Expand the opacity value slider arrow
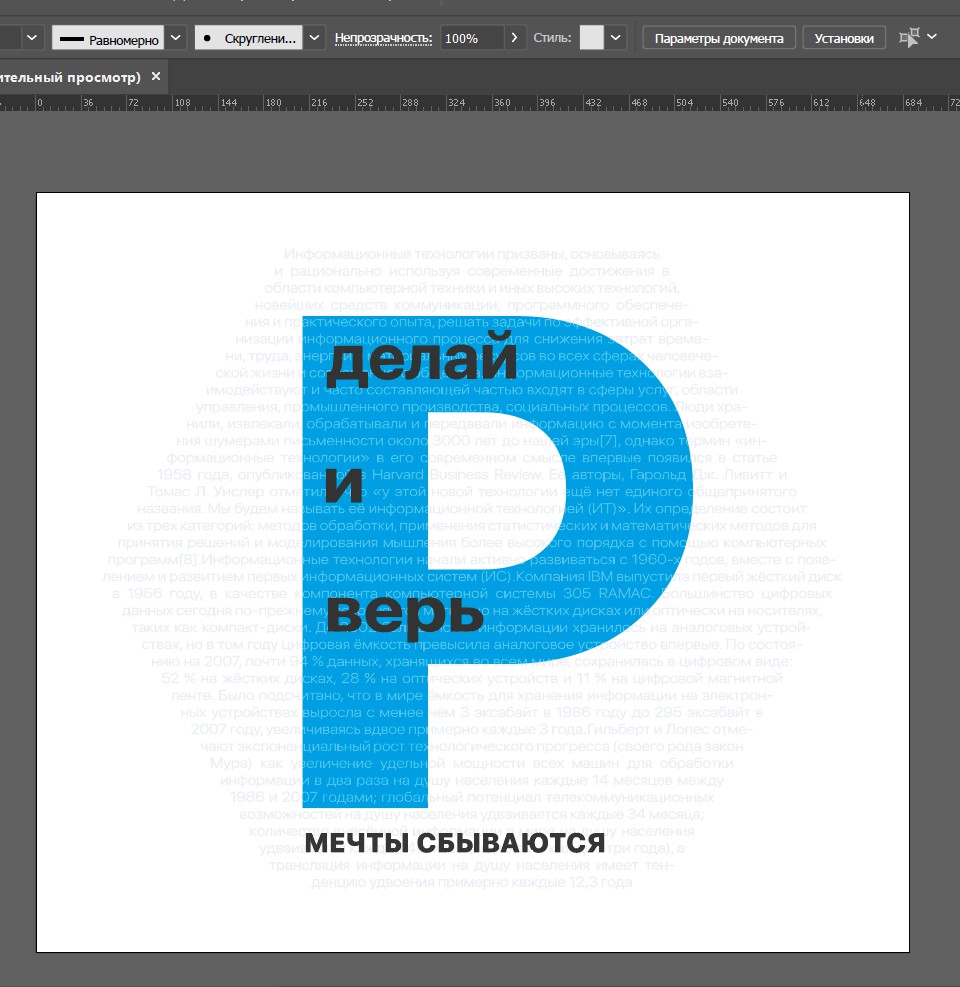 515,38
